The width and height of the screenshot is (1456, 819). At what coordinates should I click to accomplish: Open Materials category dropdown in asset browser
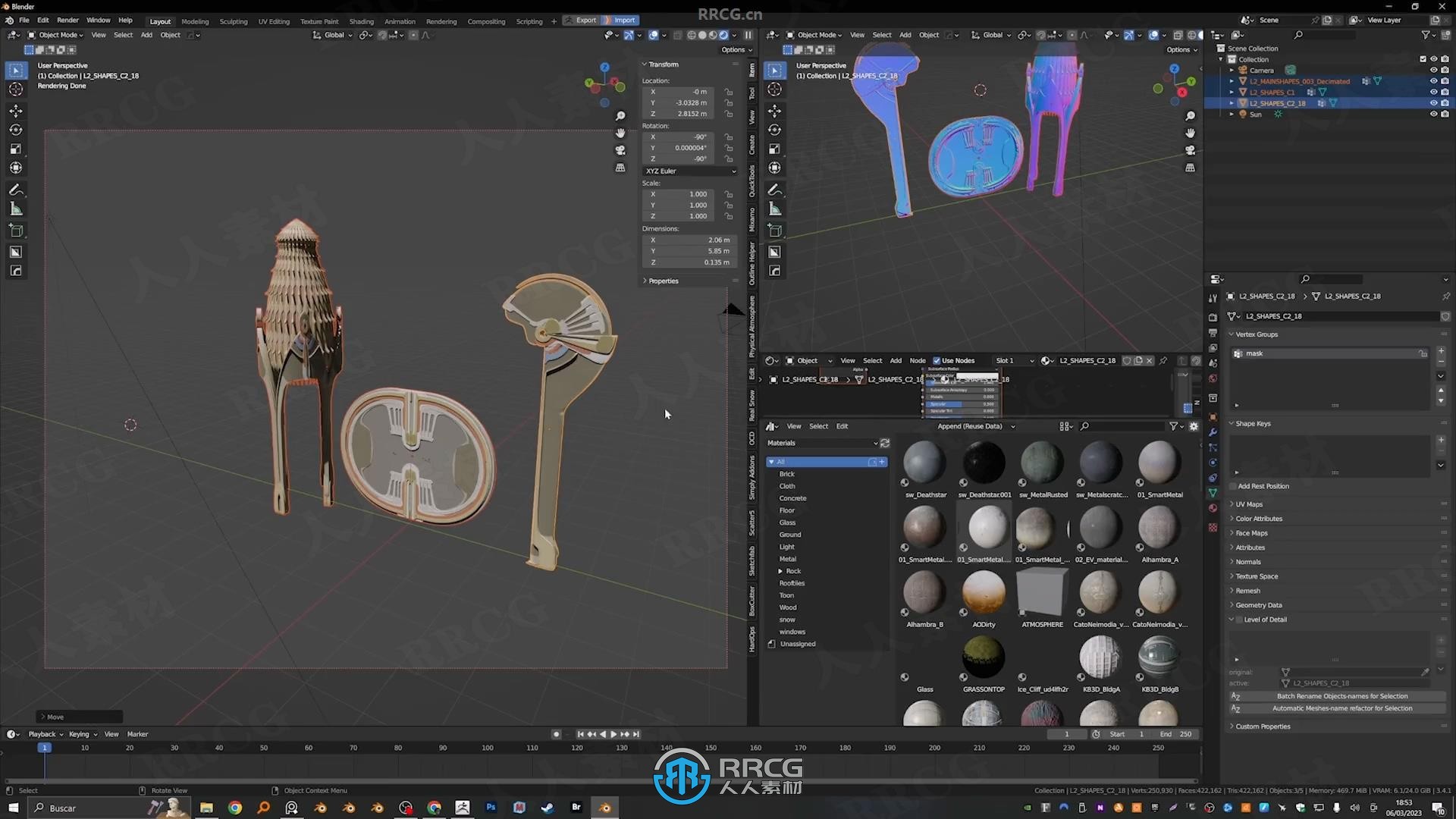pos(821,443)
